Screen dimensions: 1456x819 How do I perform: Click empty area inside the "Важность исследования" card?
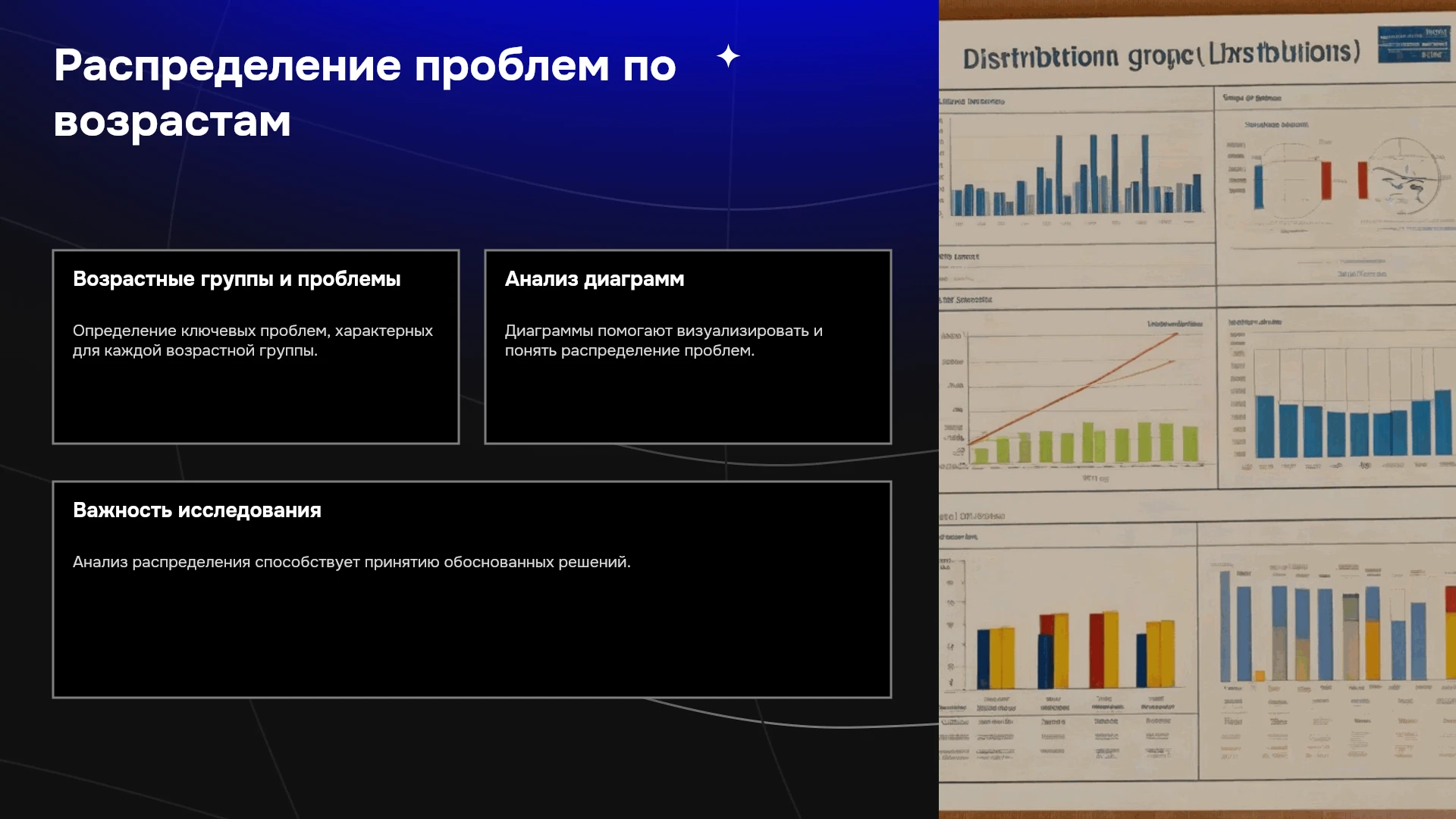(472, 637)
